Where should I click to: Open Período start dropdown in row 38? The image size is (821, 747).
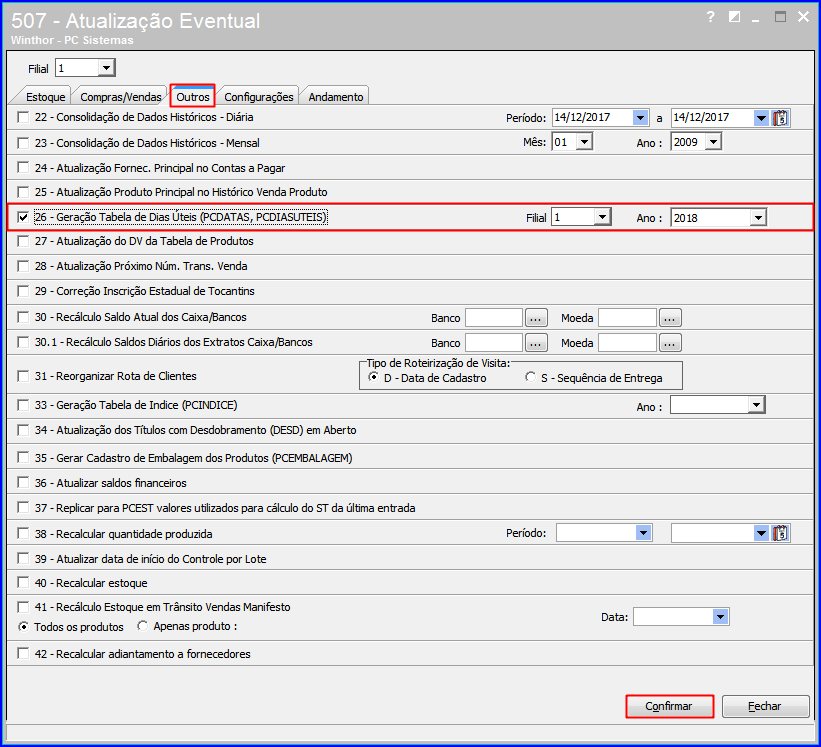pos(643,533)
